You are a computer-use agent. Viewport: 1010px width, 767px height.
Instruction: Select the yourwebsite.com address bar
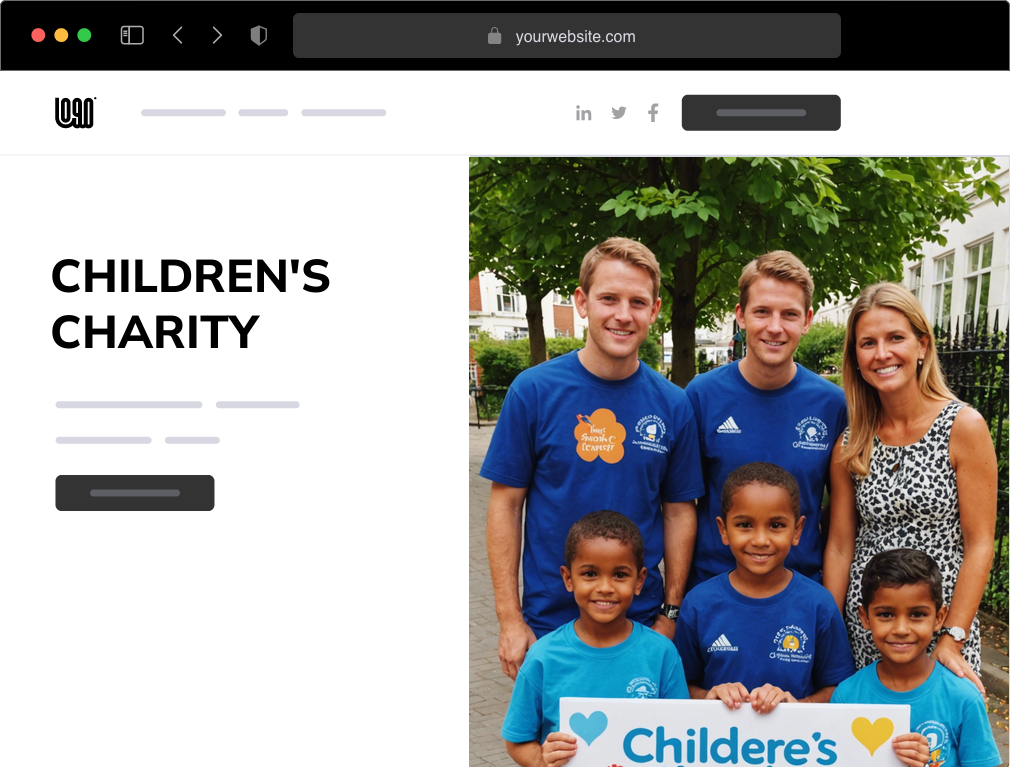567,35
